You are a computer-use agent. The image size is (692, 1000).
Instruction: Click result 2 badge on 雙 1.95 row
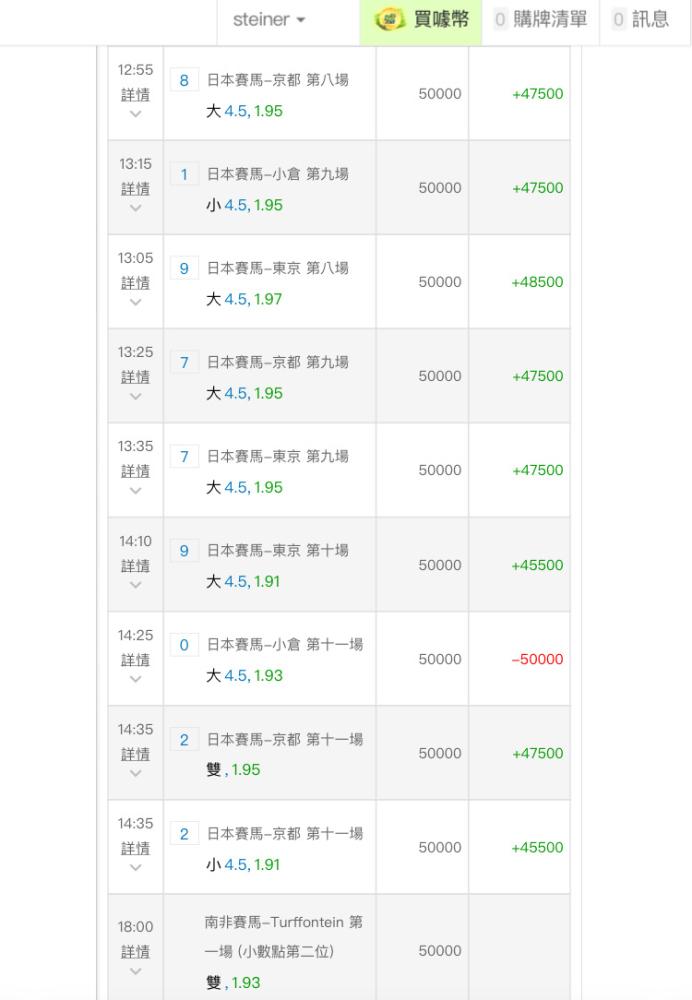pyautogui.click(x=184, y=739)
